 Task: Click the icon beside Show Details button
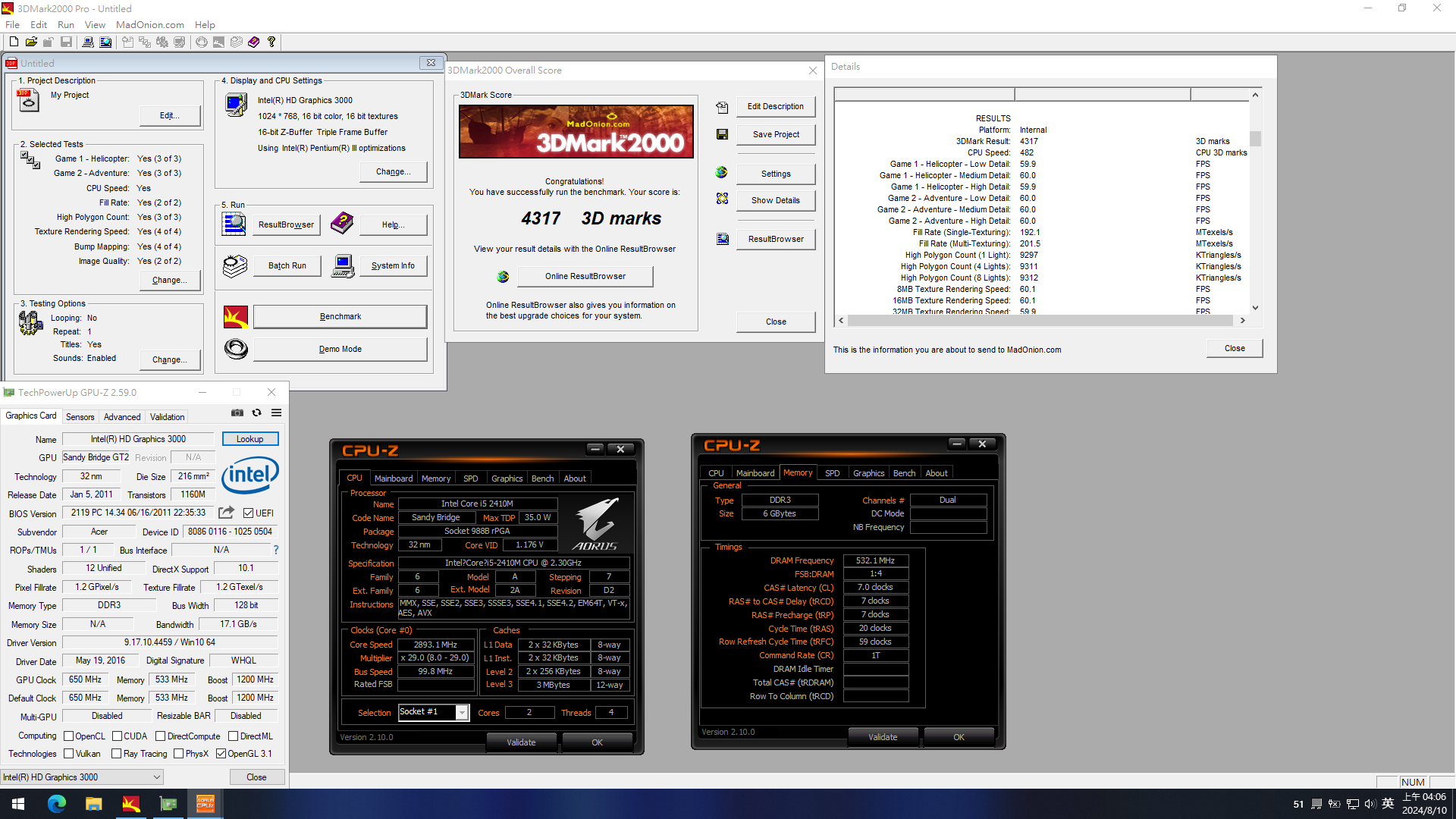(722, 199)
